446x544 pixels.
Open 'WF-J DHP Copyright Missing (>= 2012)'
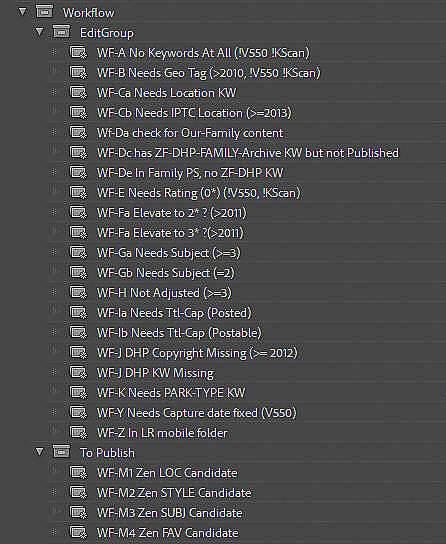197,353
